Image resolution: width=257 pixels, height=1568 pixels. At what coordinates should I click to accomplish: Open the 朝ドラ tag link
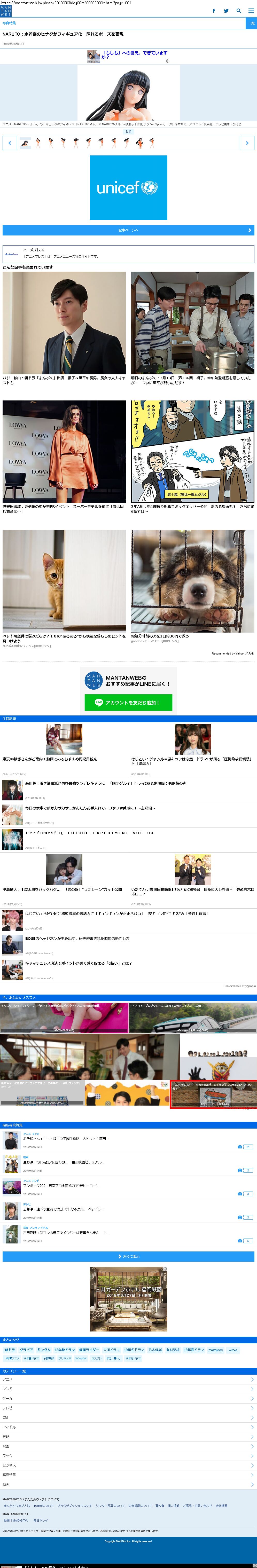click(10, 1350)
